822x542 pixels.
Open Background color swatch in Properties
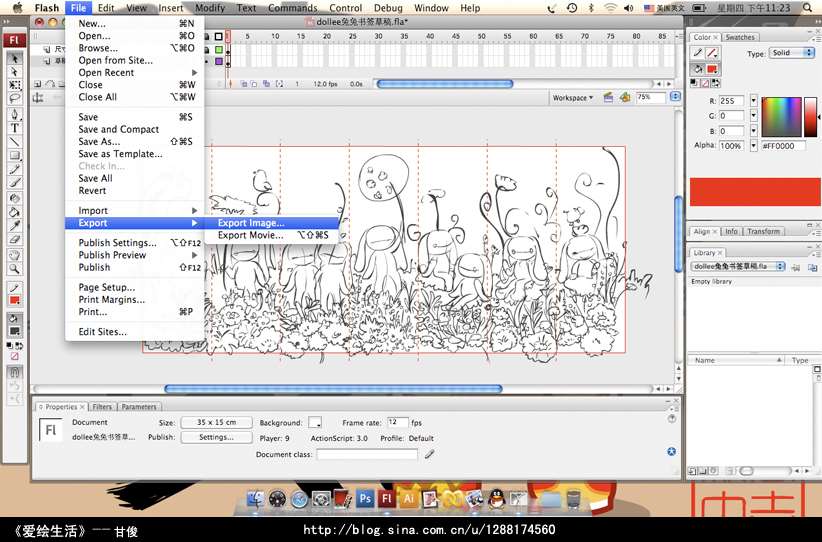[x=315, y=422]
